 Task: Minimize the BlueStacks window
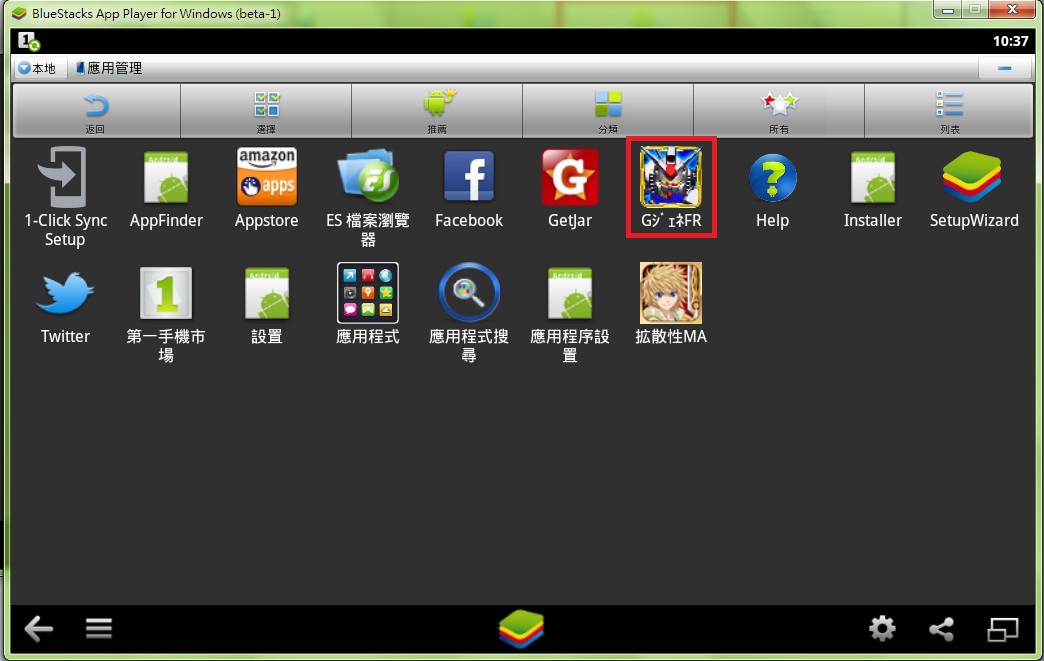pos(948,10)
